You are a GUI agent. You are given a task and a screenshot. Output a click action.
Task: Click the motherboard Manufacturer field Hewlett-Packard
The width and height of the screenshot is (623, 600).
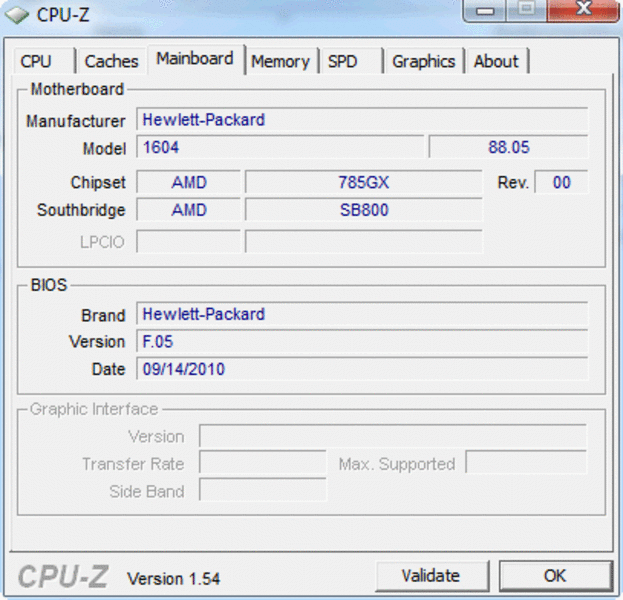pyautogui.click(x=362, y=119)
